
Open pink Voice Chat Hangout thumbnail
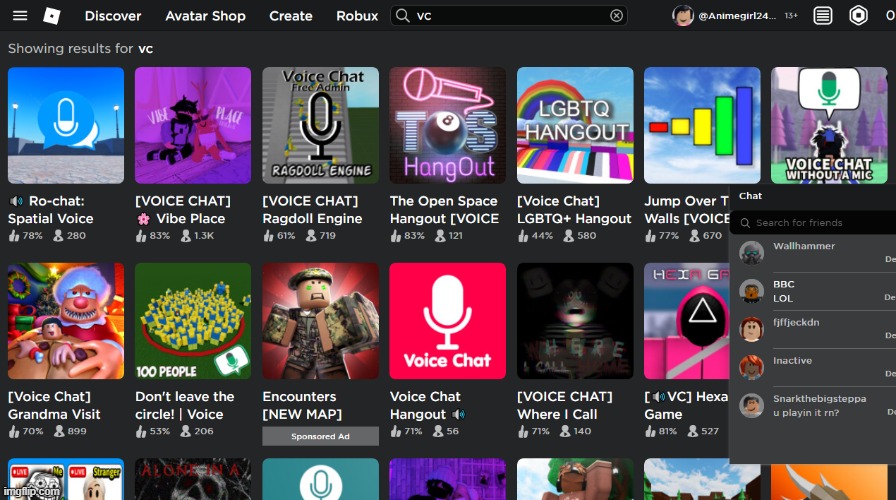click(447, 321)
